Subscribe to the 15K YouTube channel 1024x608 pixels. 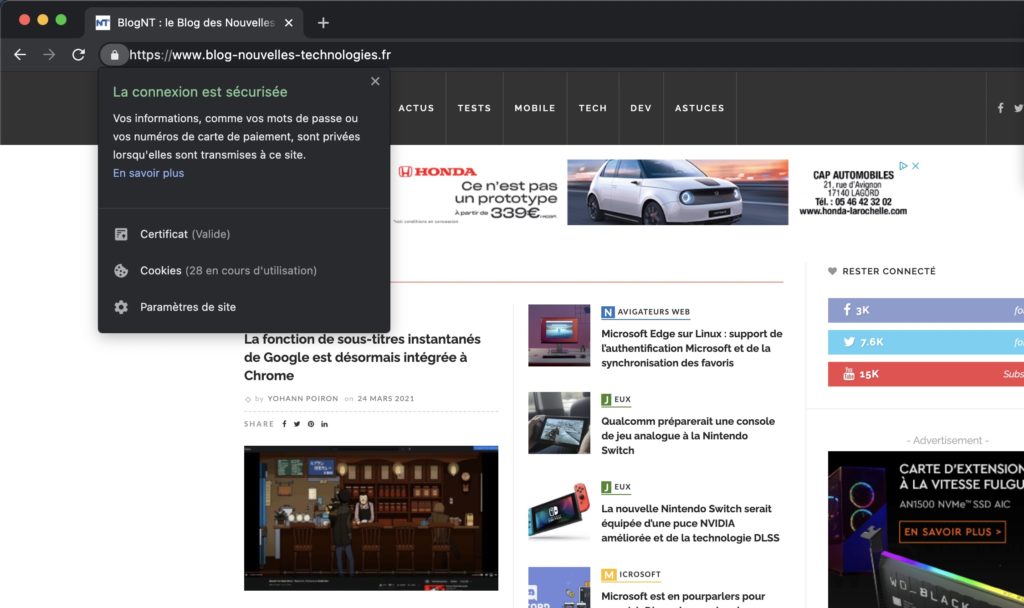(x=929, y=373)
